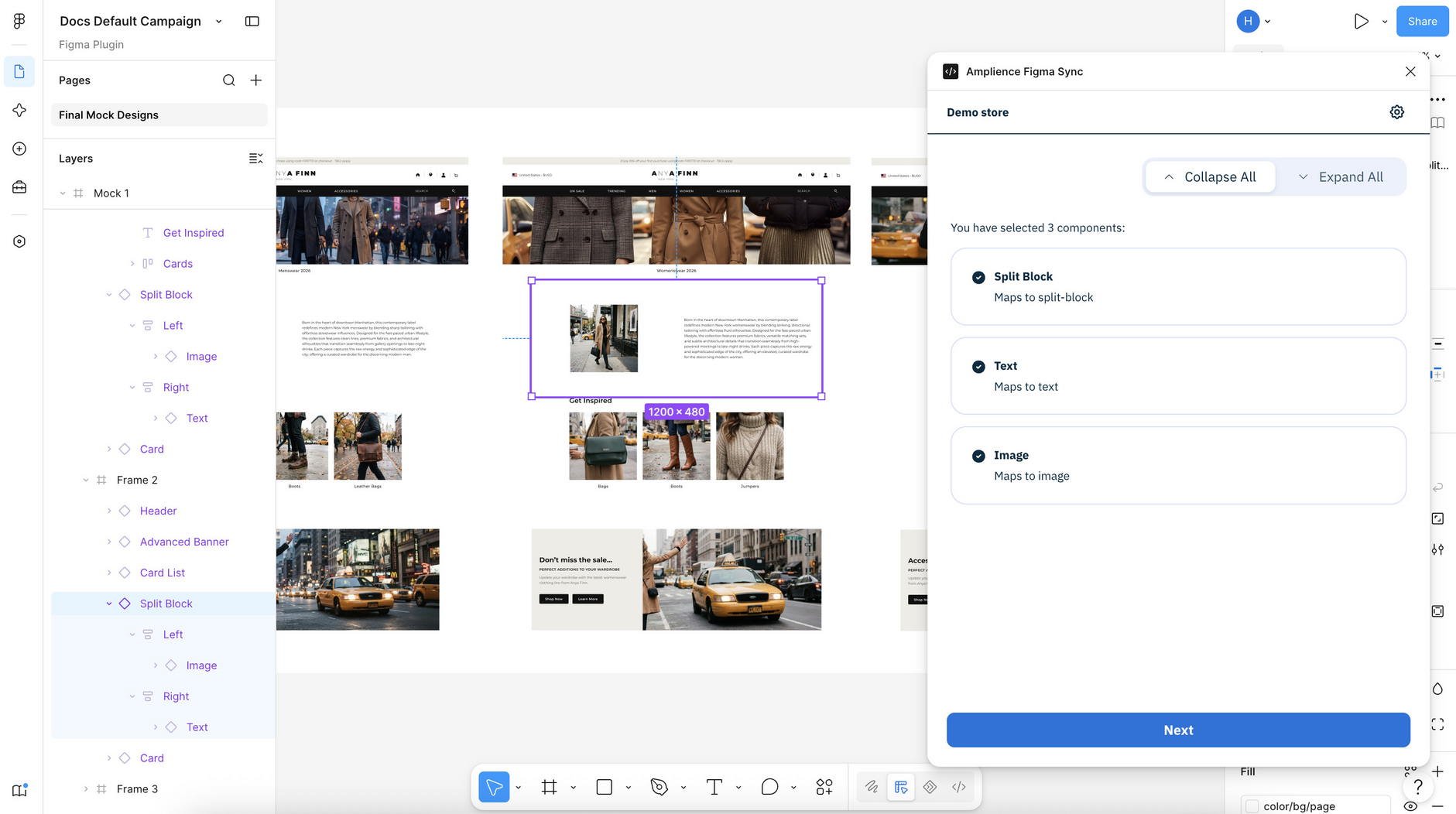
Task: Select the Get Inspired text layer
Action: [194, 232]
